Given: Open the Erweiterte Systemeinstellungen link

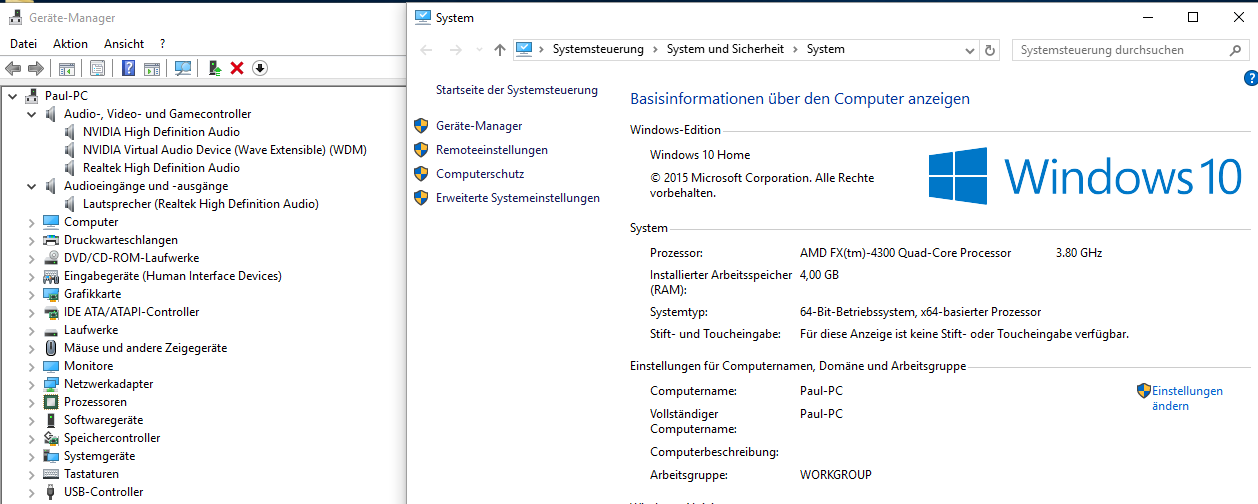Looking at the screenshot, I should click(x=517, y=198).
